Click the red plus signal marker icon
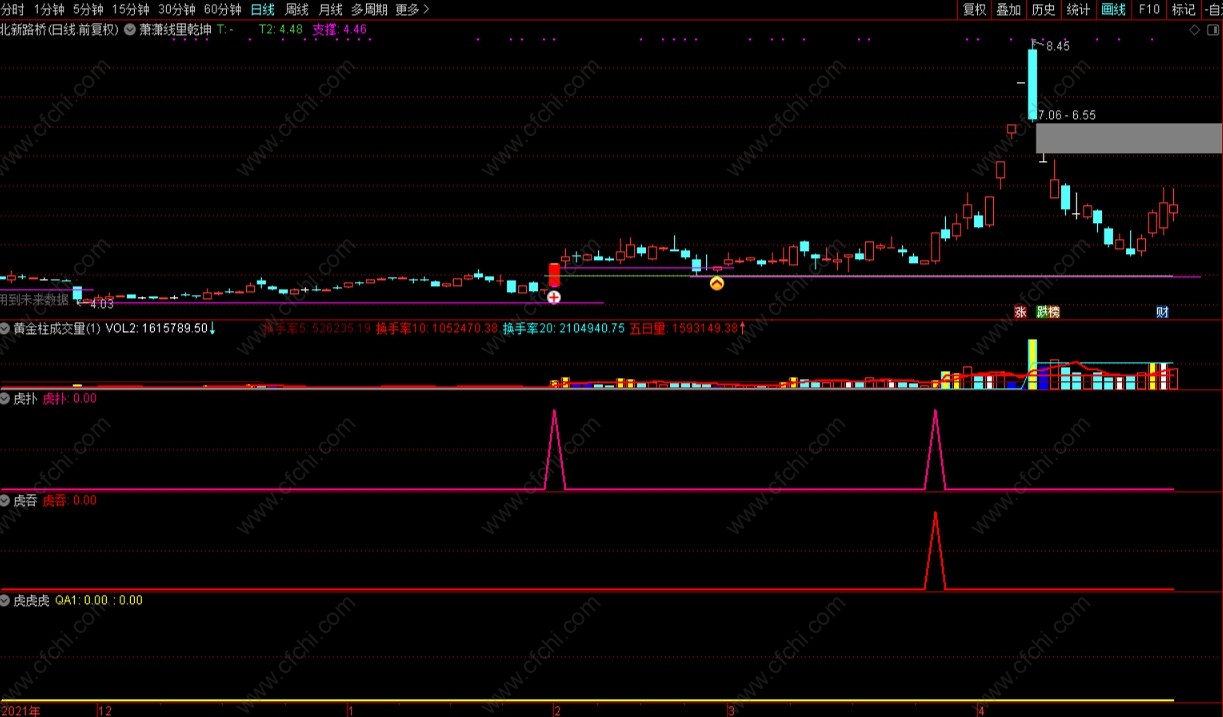 pos(553,297)
